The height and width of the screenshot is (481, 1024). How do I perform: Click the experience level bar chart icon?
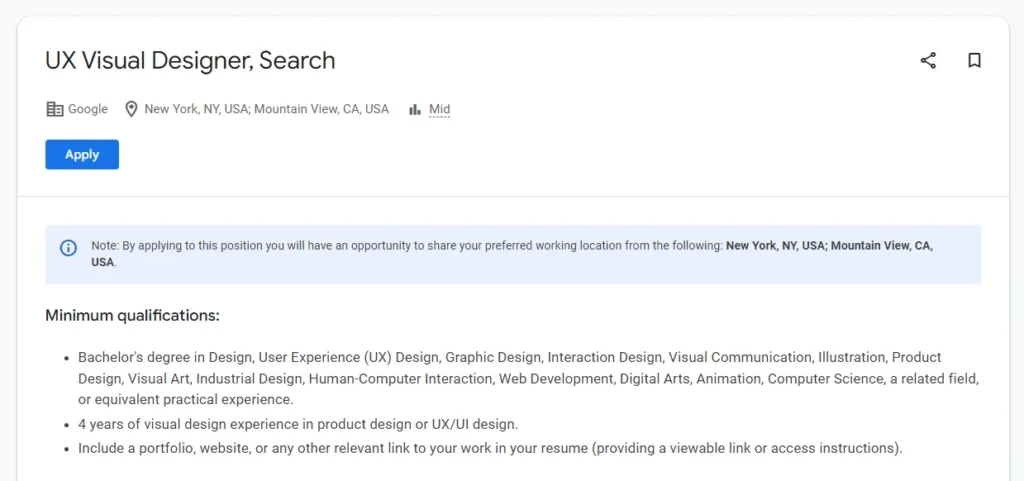[x=415, y=109]
